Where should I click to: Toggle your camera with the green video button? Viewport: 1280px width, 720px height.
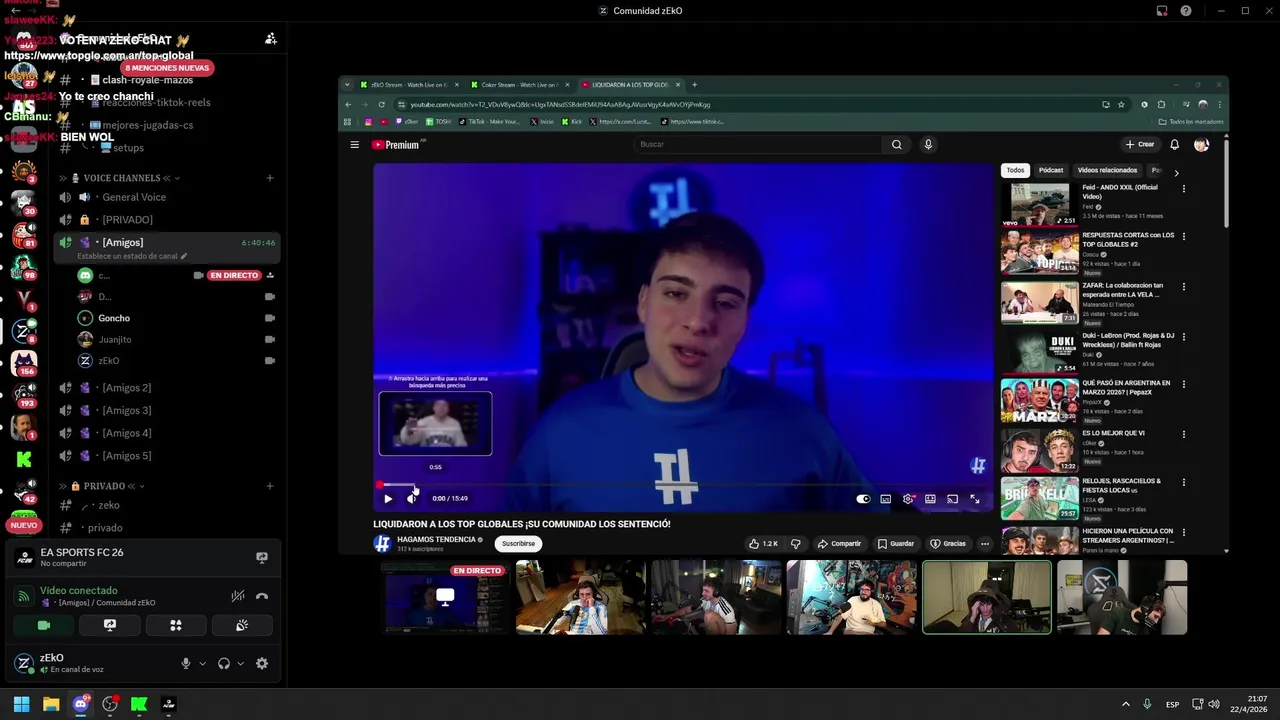pyautogui.click(x=44, y=625)
